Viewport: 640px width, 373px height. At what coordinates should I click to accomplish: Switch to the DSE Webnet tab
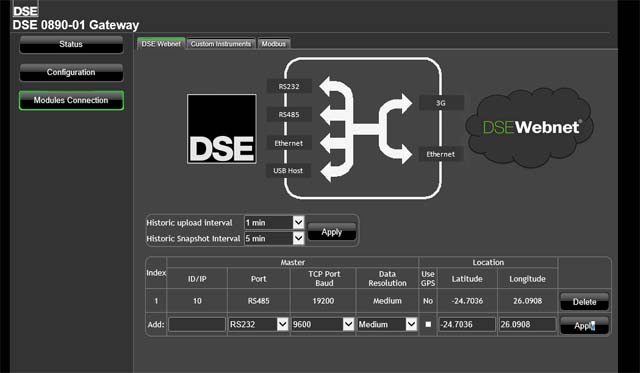[161, 44]
